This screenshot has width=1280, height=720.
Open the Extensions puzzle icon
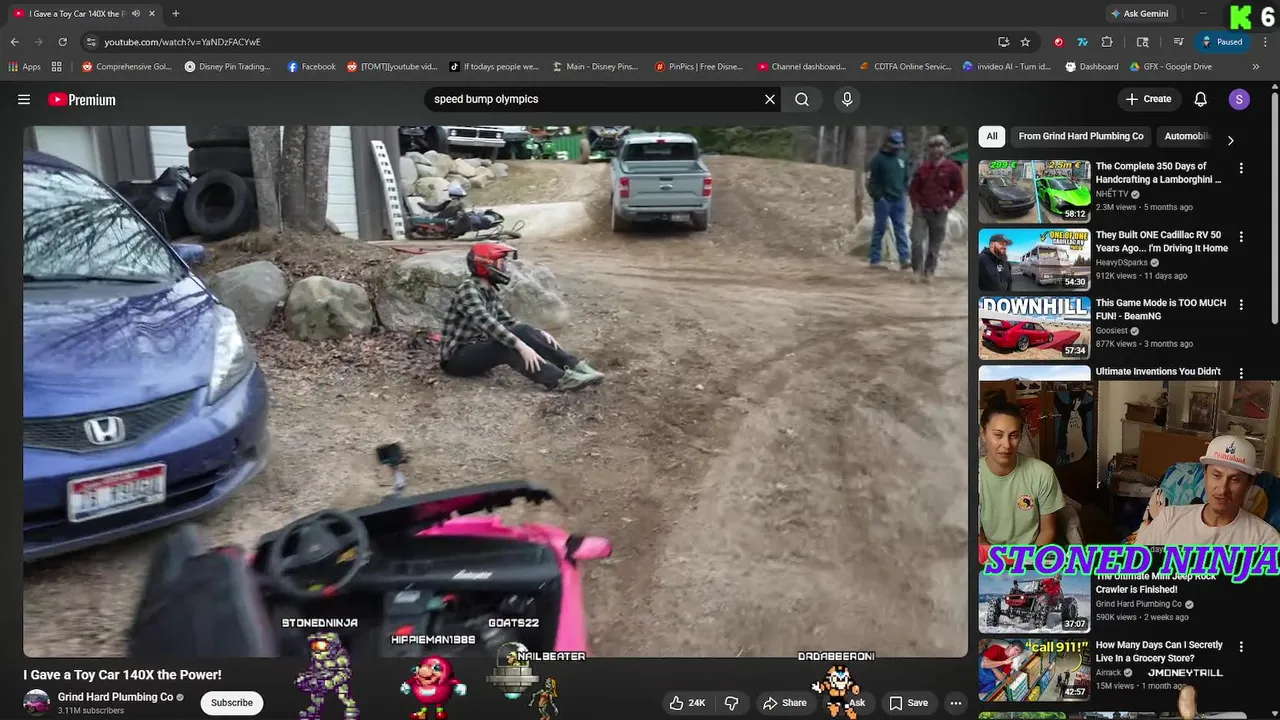[x=1107, y=42]
